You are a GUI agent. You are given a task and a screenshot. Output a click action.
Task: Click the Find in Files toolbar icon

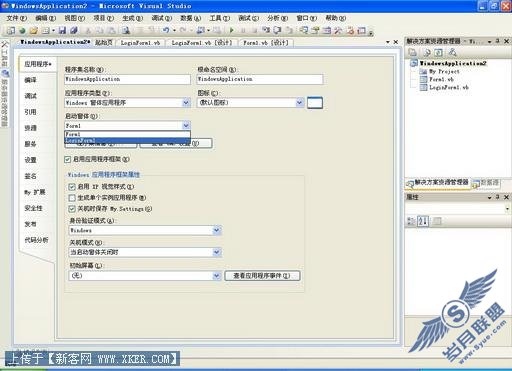126,31
